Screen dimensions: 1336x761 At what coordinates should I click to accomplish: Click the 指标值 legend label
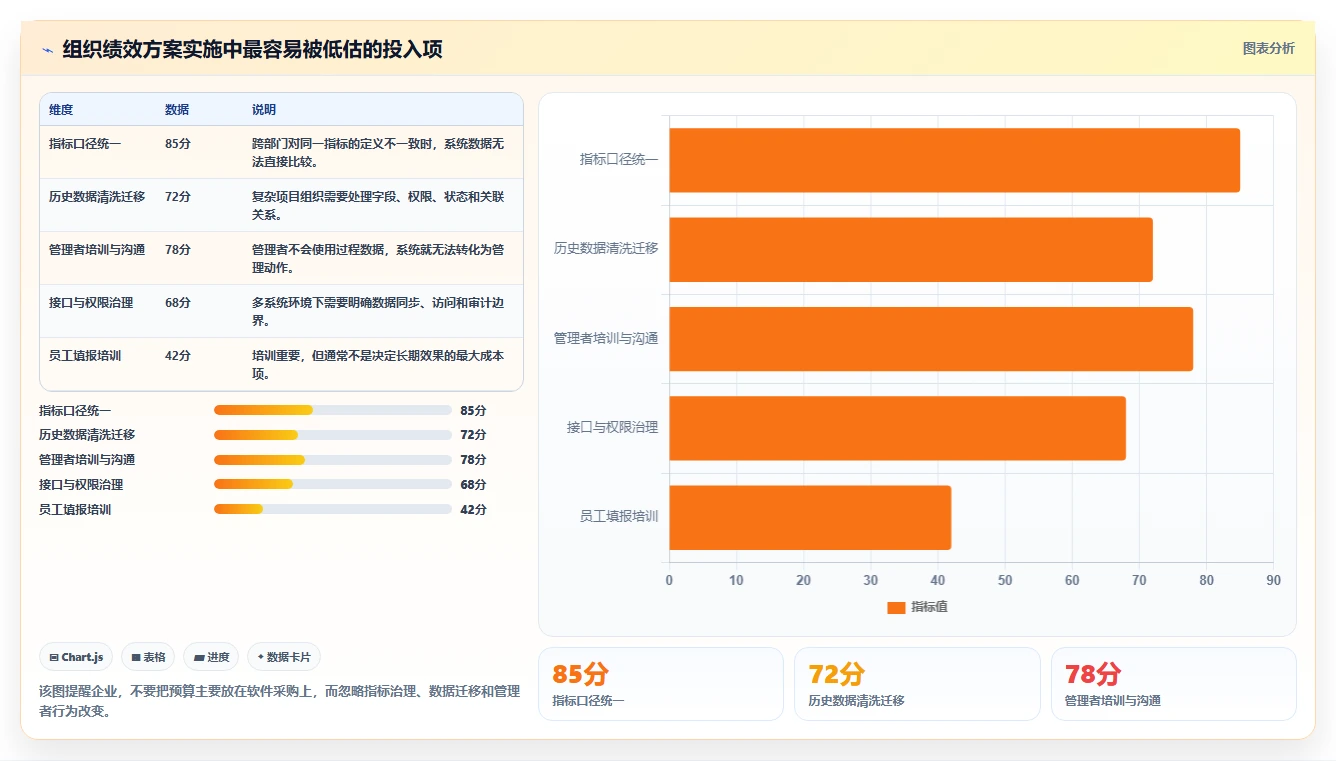pyautogui.click(x=929, y=607)
